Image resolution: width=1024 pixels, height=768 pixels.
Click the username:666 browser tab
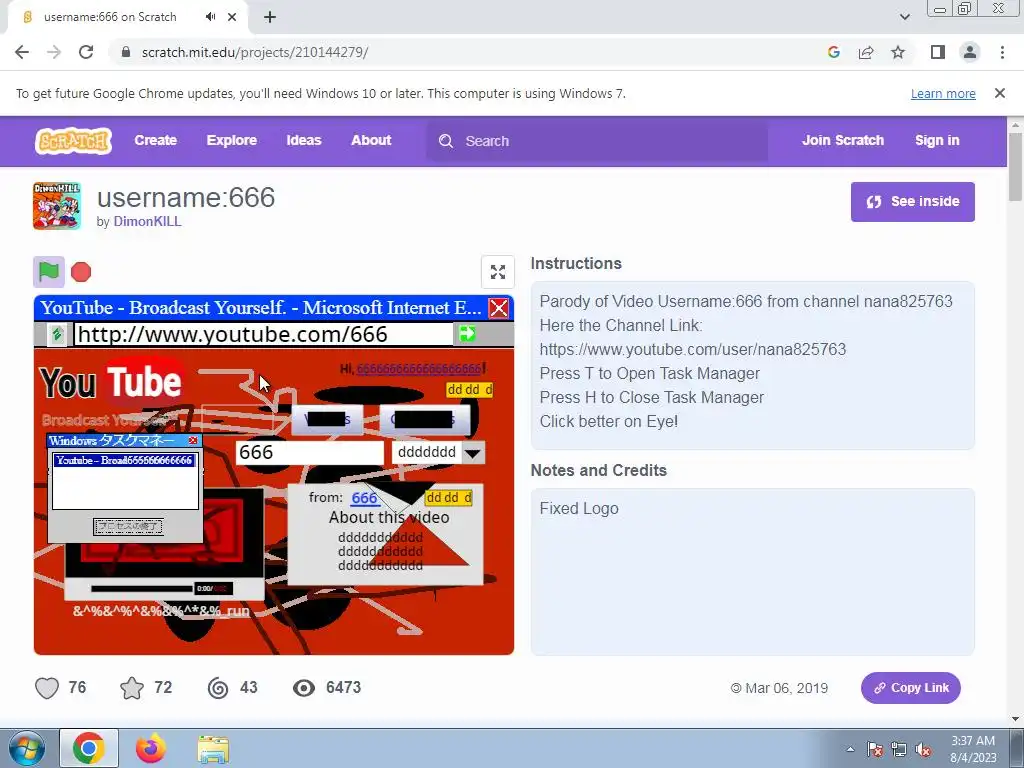pyautogui.click(x=127, y=17)
